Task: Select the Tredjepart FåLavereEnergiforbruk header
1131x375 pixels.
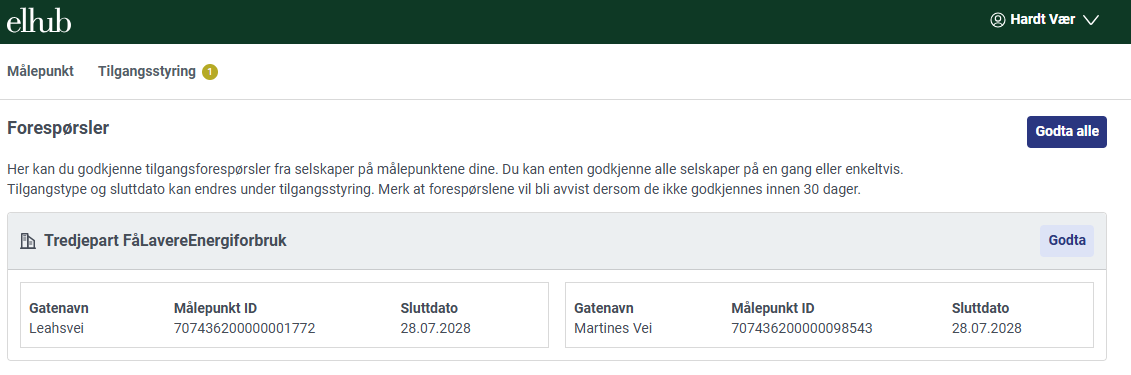Action: (x=165, y=241)
